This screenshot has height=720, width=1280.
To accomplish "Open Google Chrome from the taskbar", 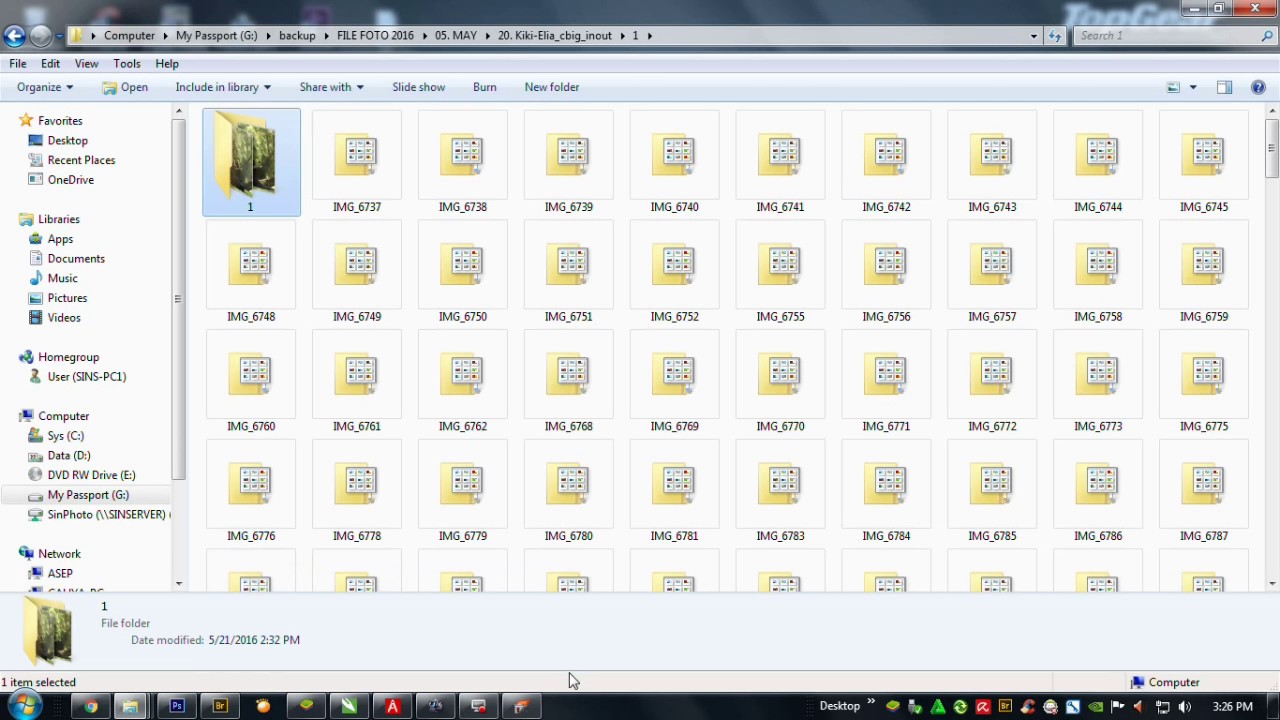I will (91, 707).
